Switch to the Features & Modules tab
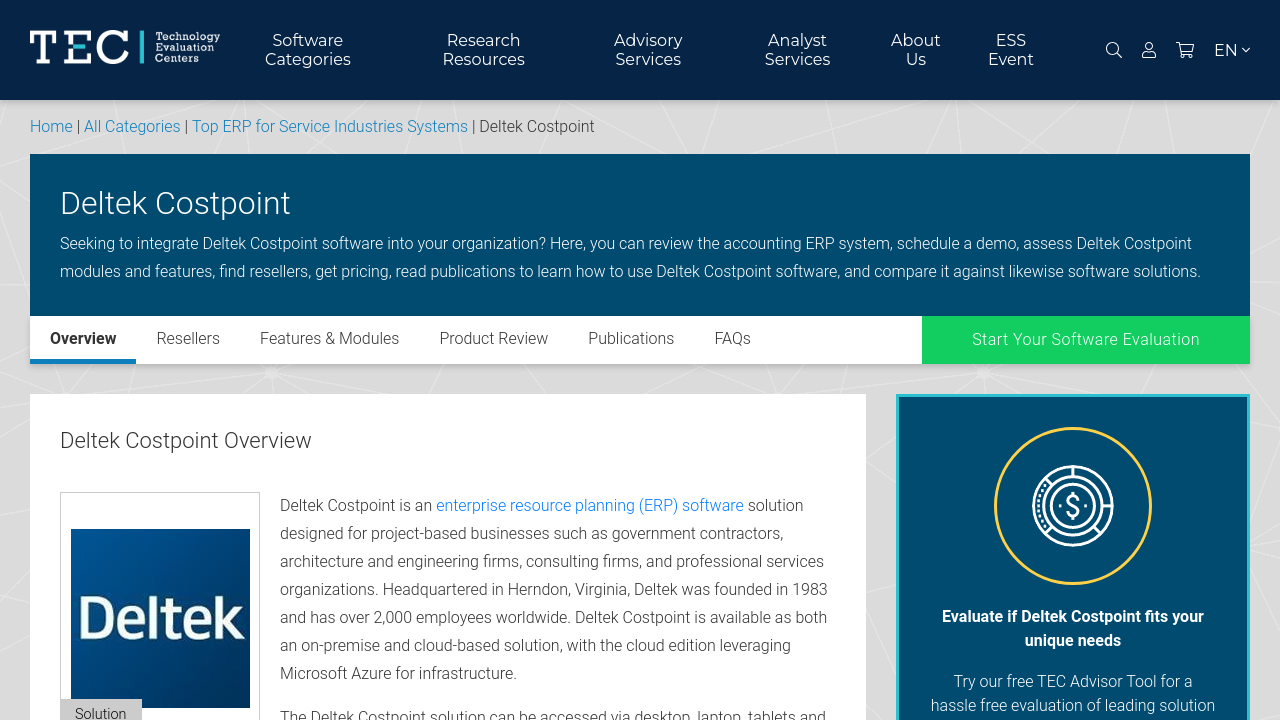This screenshot has width=1280, height=720. (x=329, y=339)
